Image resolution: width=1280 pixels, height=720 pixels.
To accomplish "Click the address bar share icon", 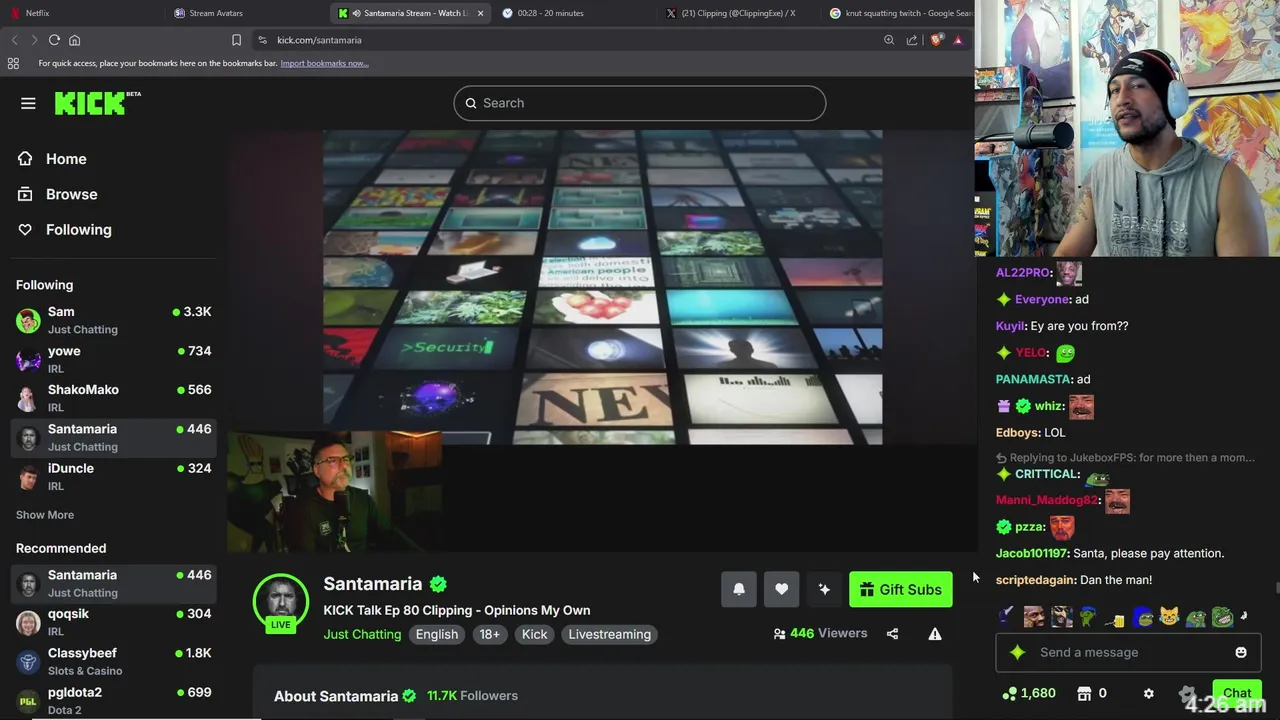I will pyautogui.click(x=912, y=40).
